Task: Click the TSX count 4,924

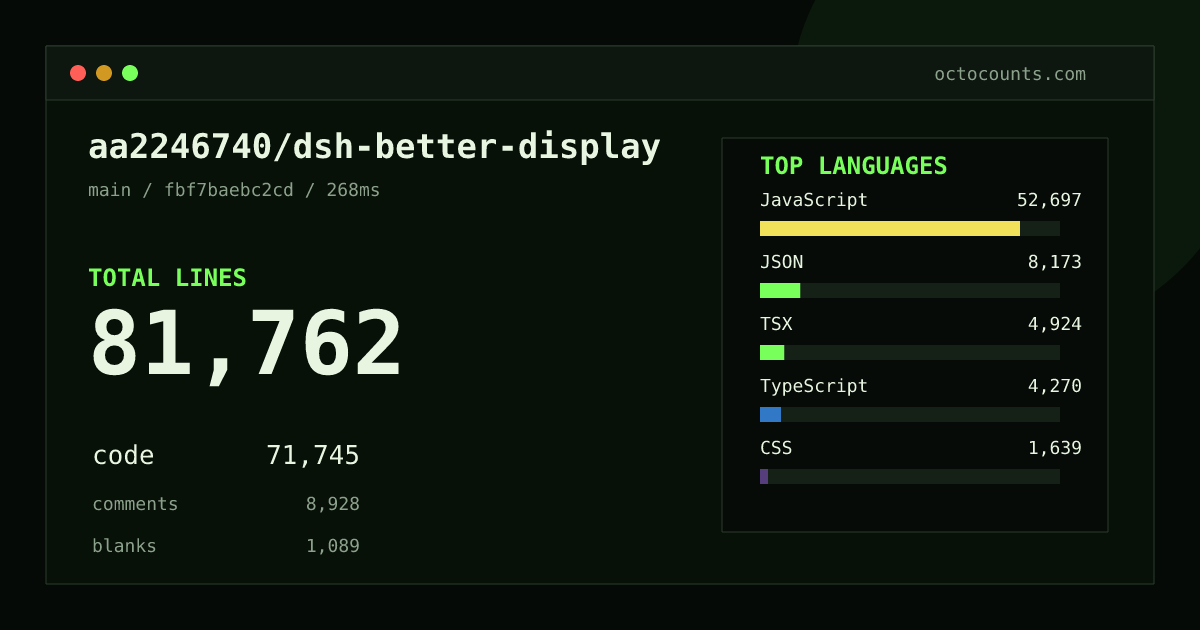Action: [x=1055, y=324]
